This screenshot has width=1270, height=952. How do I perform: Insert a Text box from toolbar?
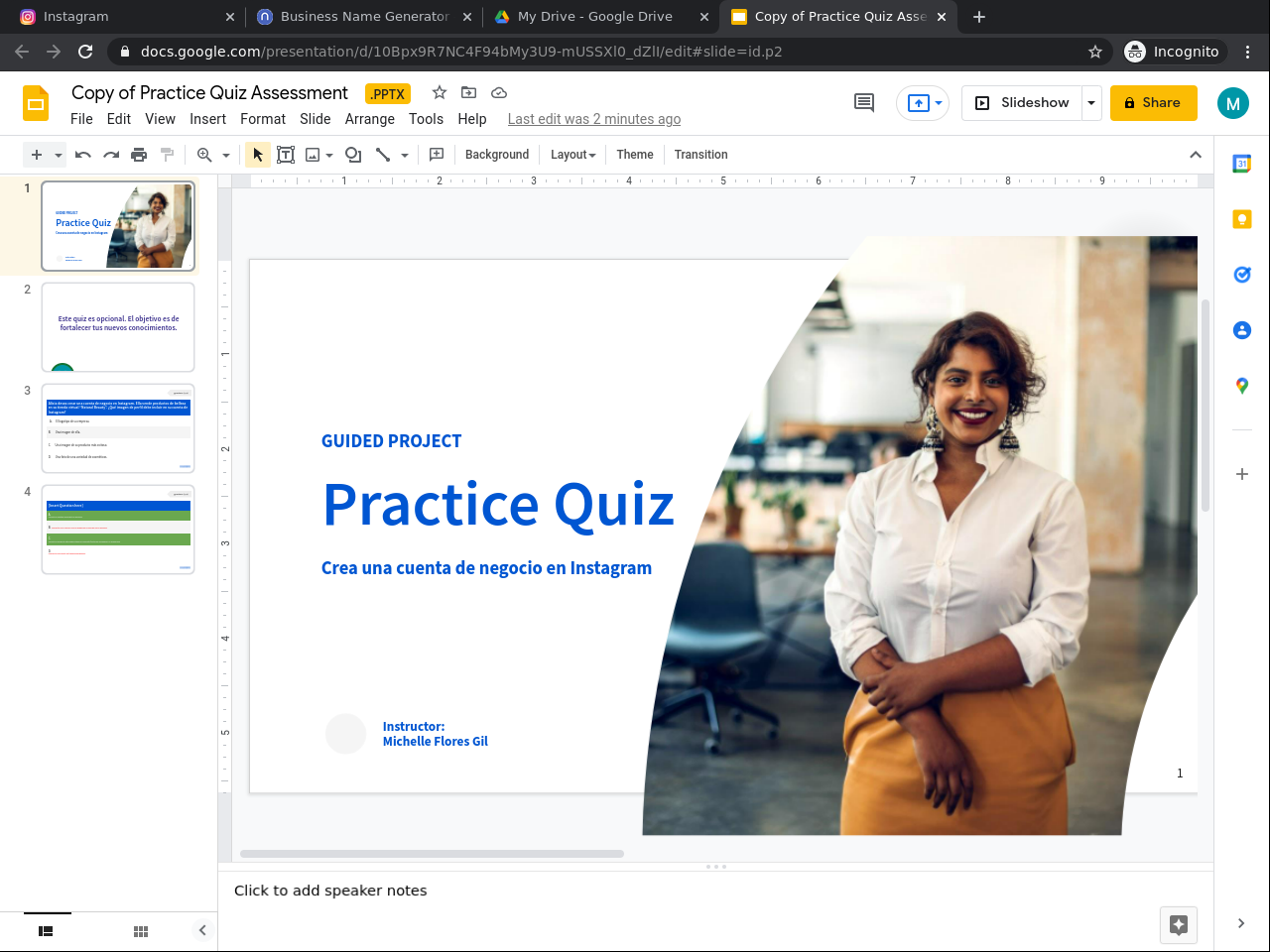[x=286, y=155]
